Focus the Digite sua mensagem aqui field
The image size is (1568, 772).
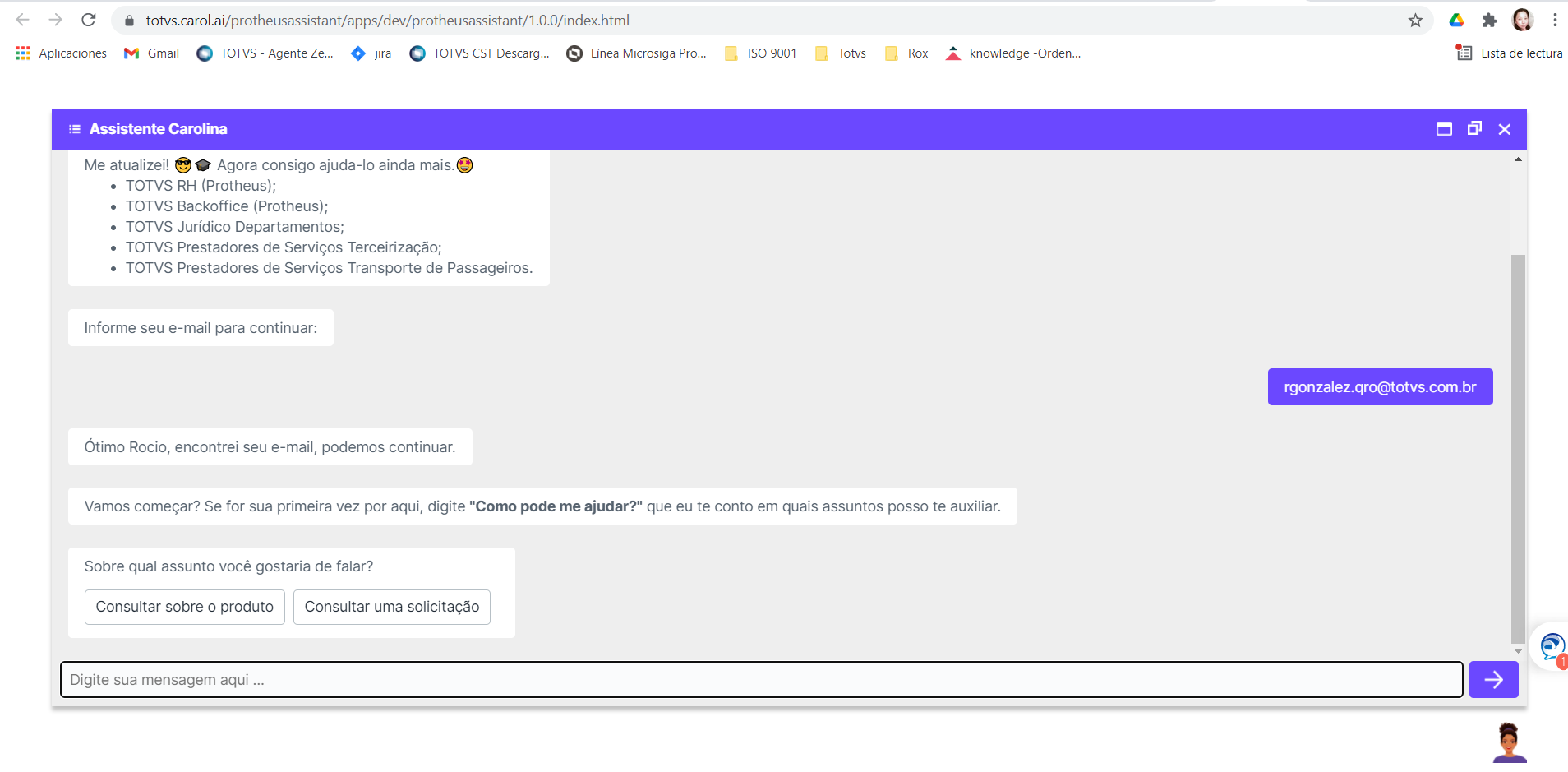pyautogui.click(x=762, y=680)
